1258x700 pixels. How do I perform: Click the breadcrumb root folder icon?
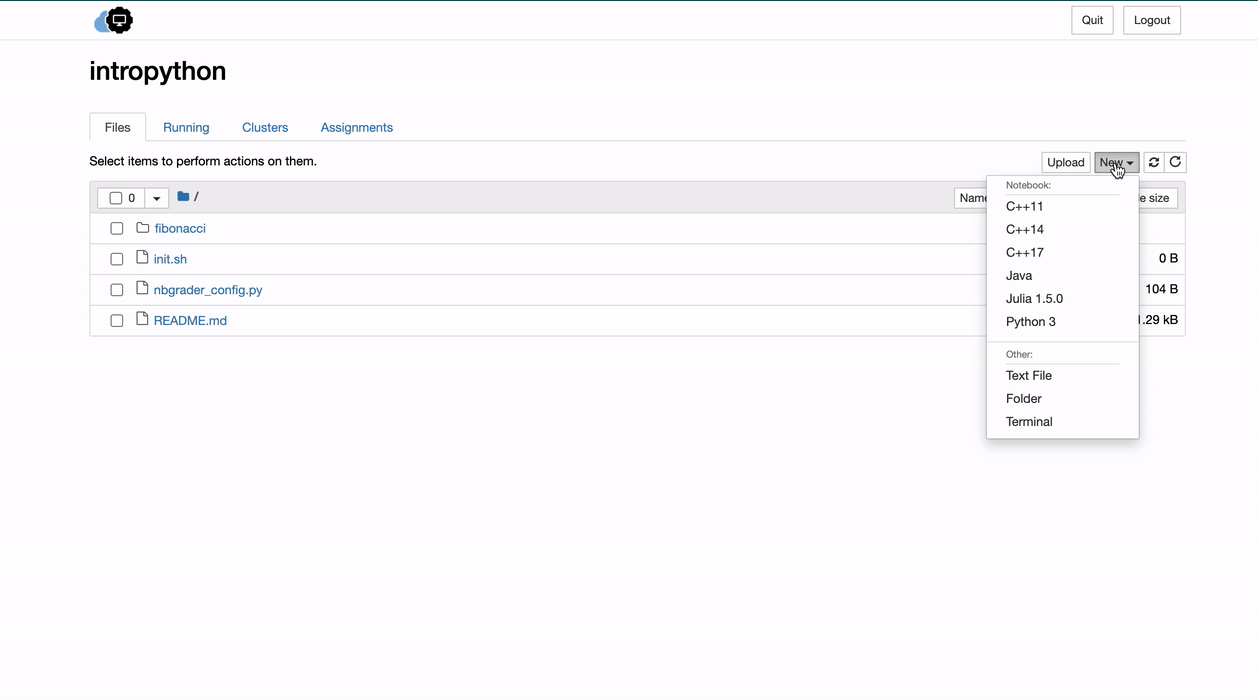click(x=183, y=197)
